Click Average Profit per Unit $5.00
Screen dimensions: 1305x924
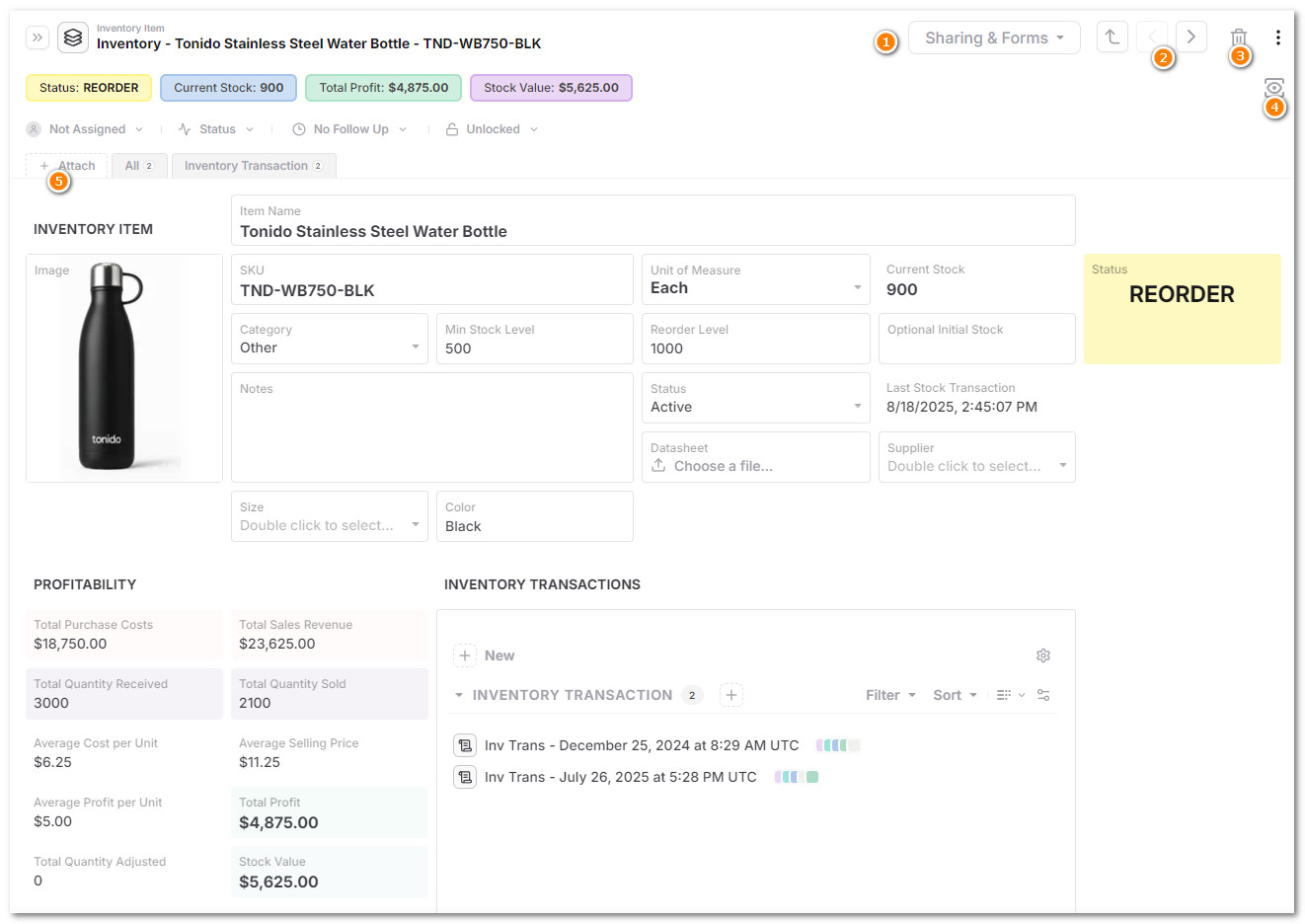click(53, 821)
